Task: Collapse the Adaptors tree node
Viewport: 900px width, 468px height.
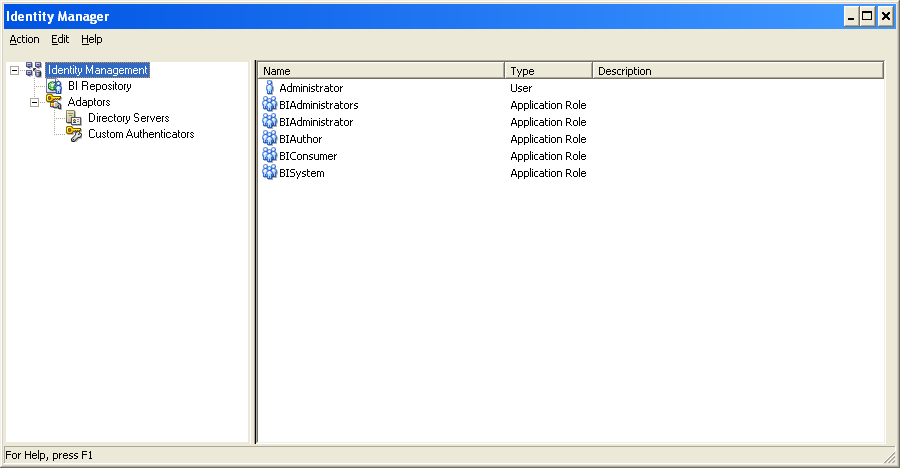Action: 34,102
